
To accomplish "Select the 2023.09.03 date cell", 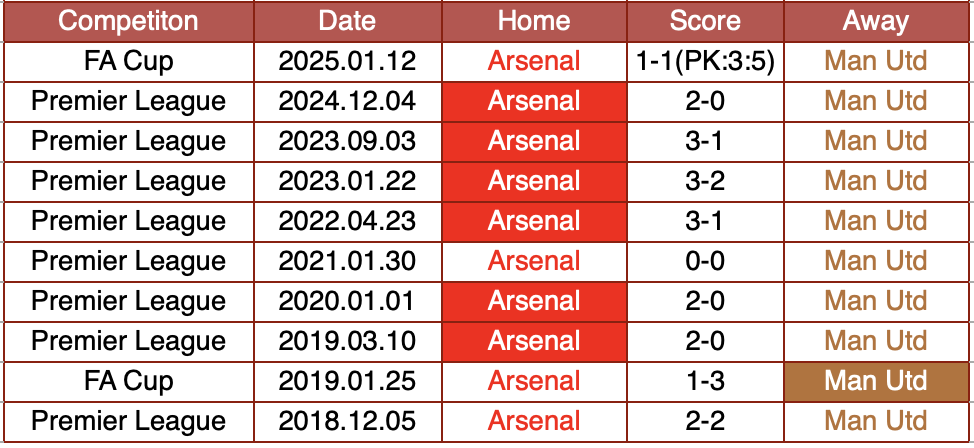I will coord(347,141).
